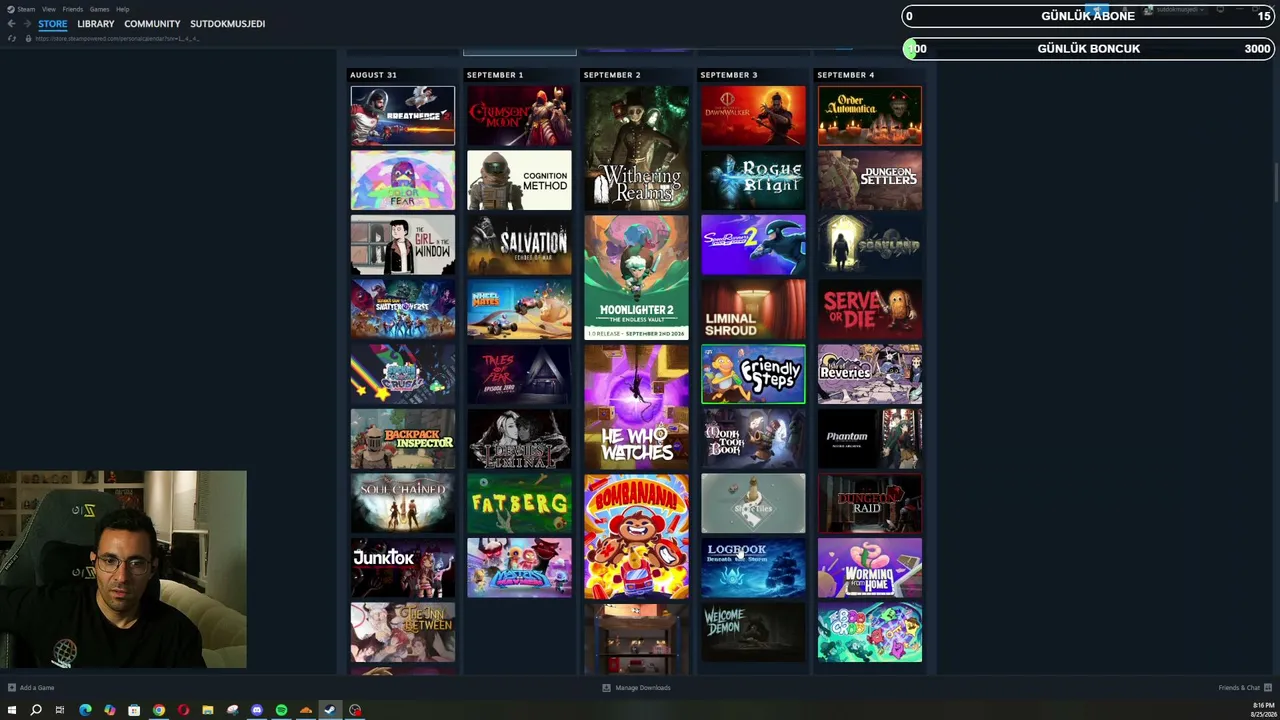The width and height of the screenshot is (1280, 720).
Task: Open the He Who Watches thumbnail
Action: pyautogui.click(x=637, y=407)
